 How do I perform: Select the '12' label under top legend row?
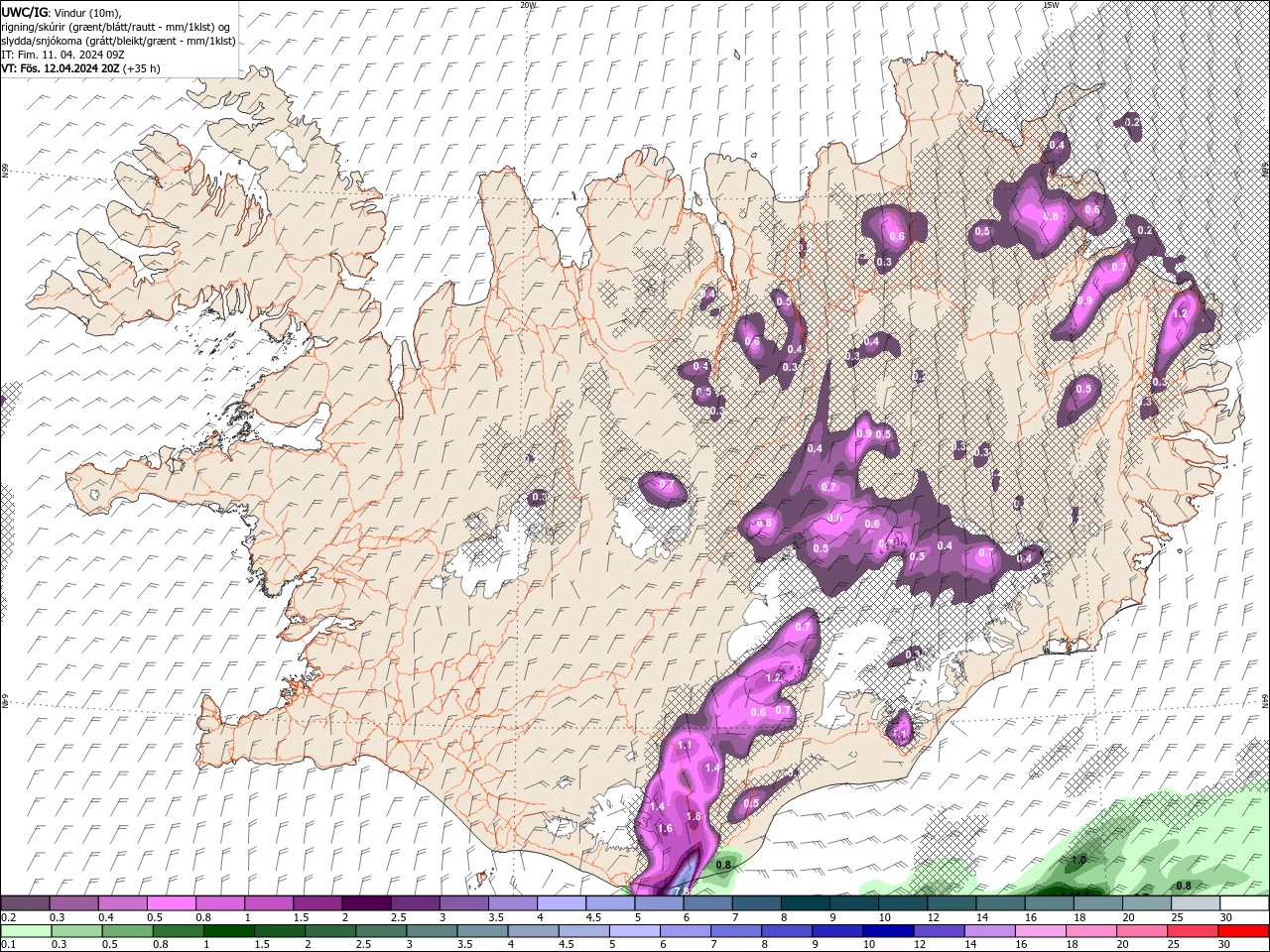932,917
